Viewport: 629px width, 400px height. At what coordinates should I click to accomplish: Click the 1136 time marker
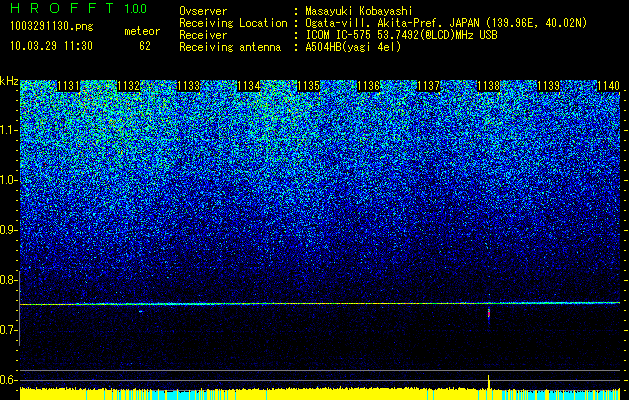(369, 86)
